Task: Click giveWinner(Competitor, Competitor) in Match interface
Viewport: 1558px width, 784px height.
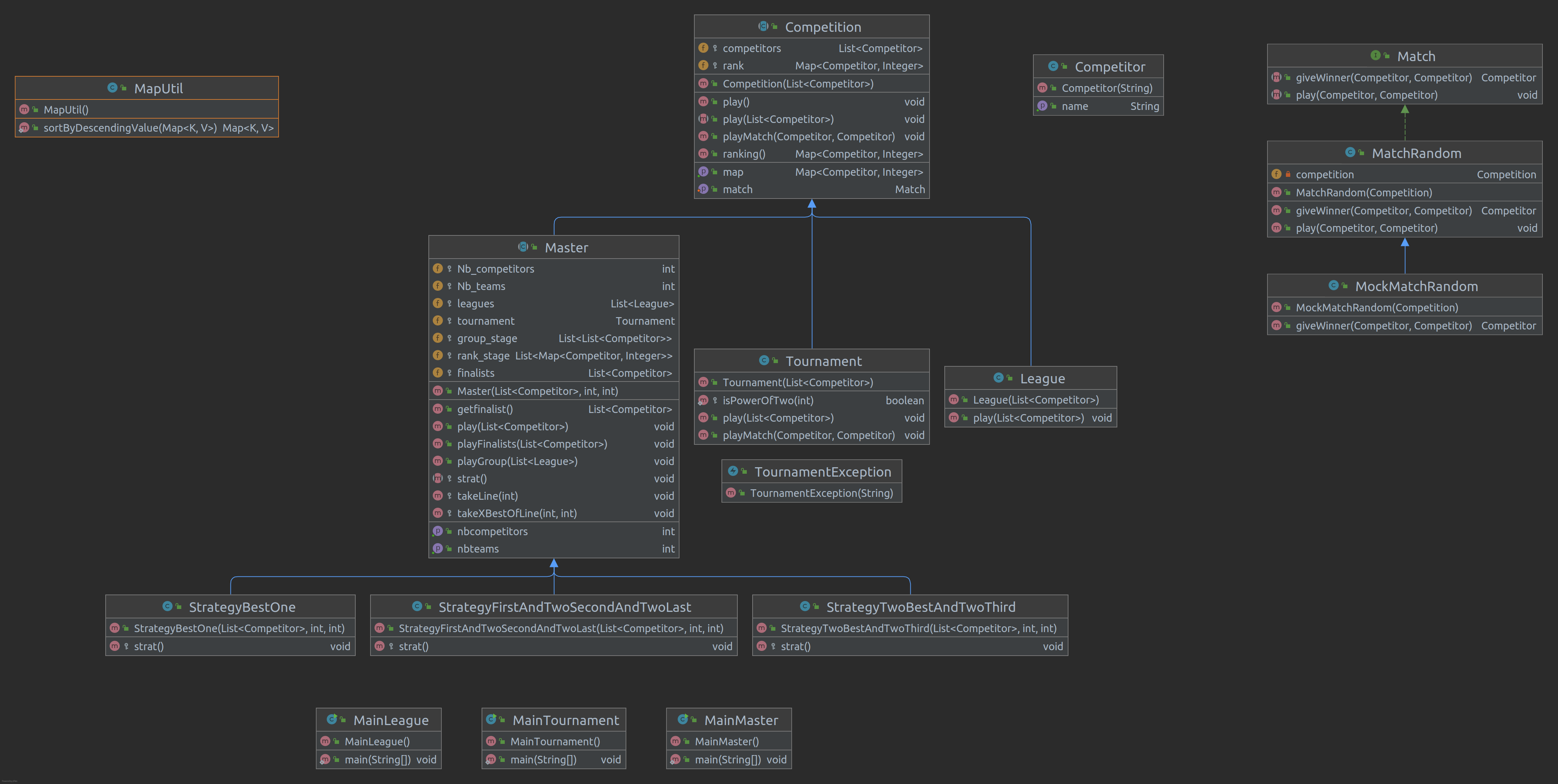Action: tap(1404, 77)
